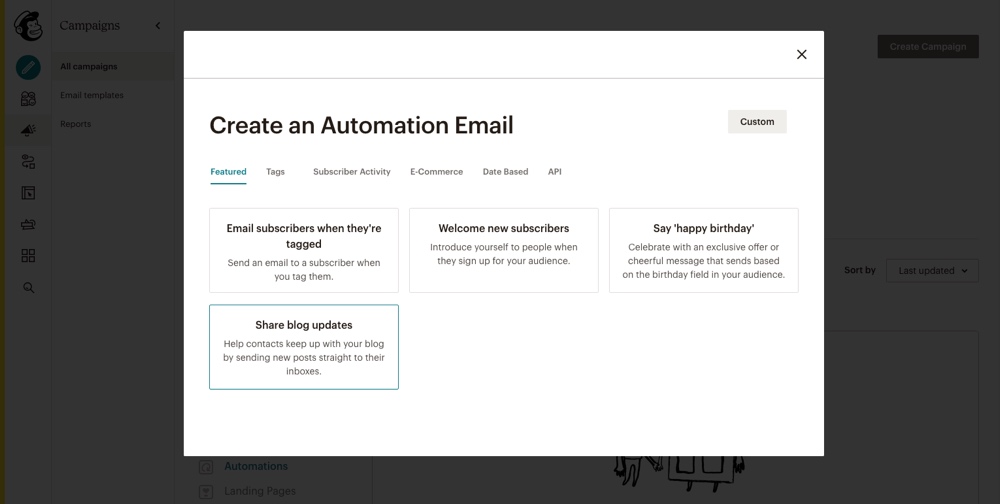The height and width of the screenshot is (504, 1000).
Task: Choose Email subscribers when they're tagged card
Action: click(304, 251)
